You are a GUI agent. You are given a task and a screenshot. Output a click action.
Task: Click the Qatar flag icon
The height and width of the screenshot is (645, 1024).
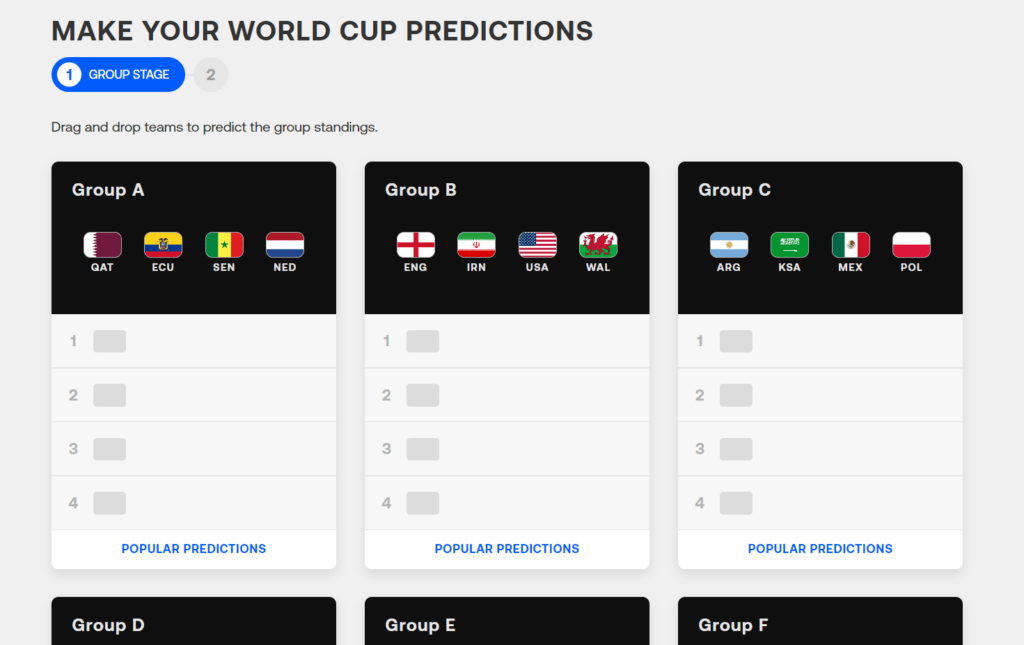click(x=102, y=245)
